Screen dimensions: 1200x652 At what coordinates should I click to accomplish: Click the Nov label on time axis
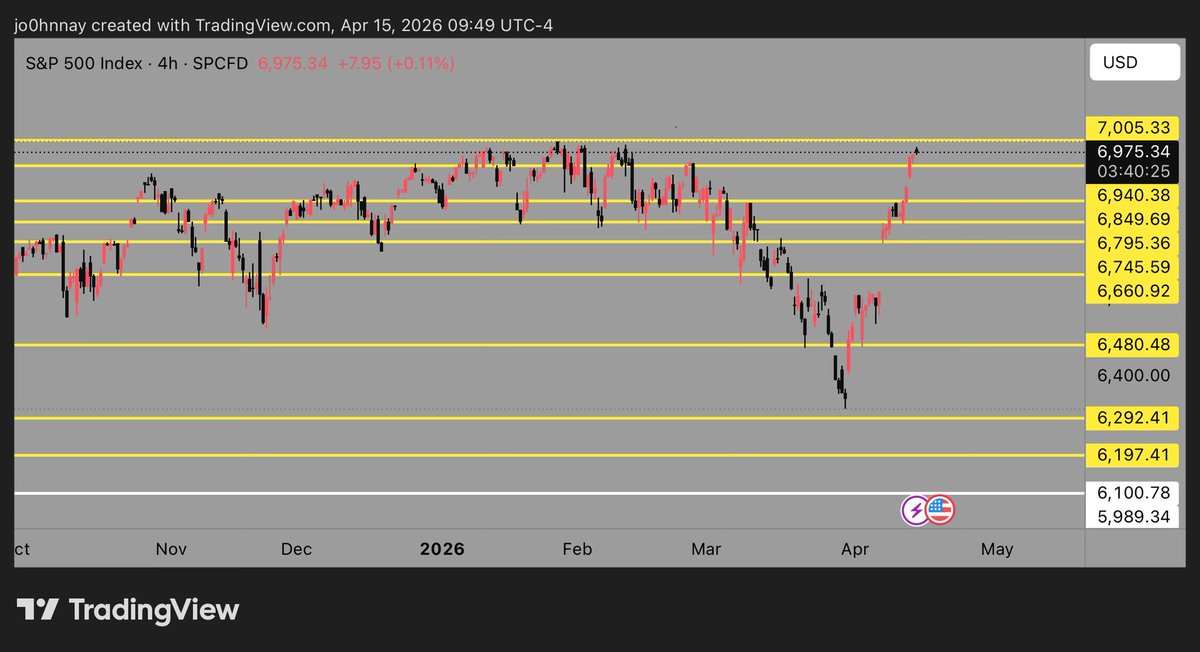pyautogui.click(x=171, y=549)
